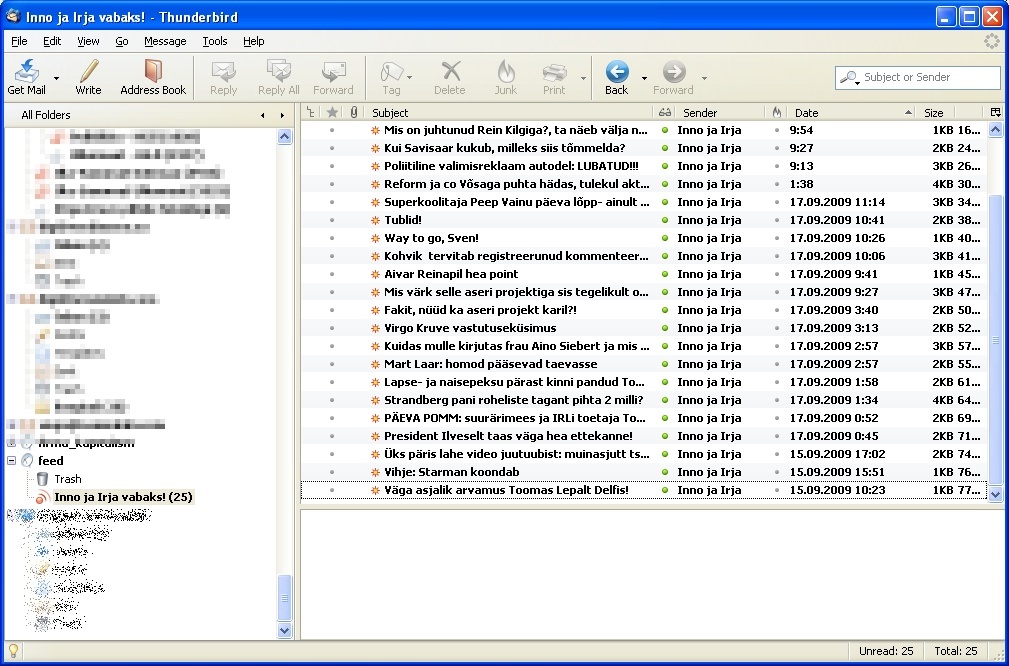This screenshot has width=1009, height=666.
Task: Open the Go menu
Action: (x=122, y=41)
